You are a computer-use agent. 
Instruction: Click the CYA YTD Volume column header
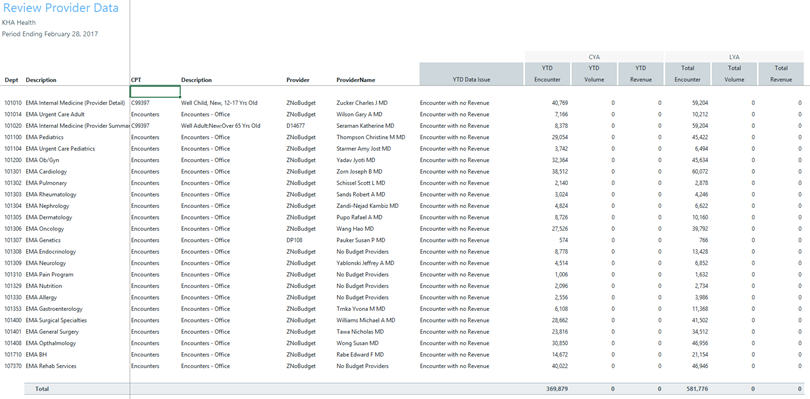pos(594,74)
